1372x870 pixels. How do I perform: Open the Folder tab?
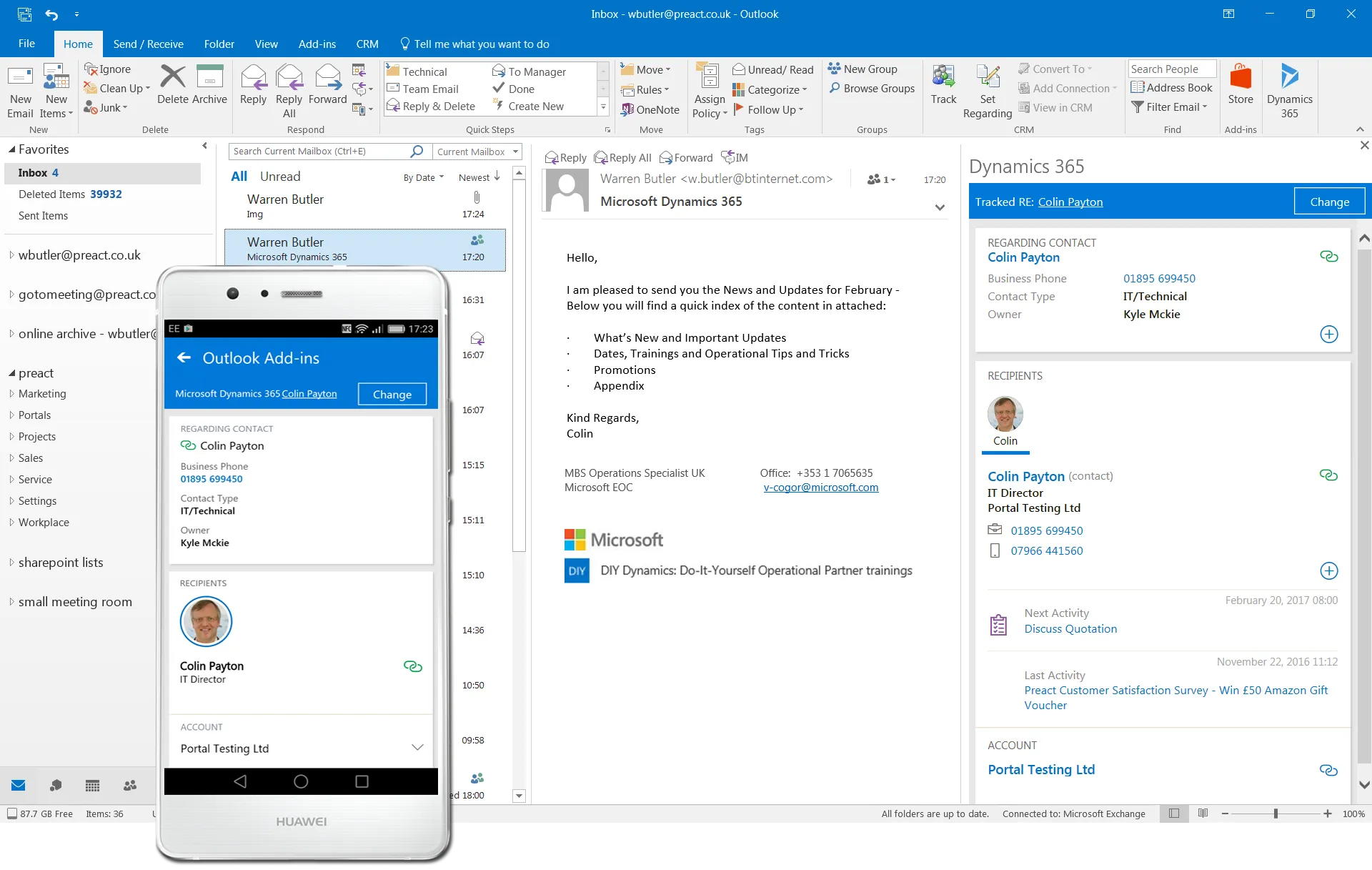tap(219, 44)
